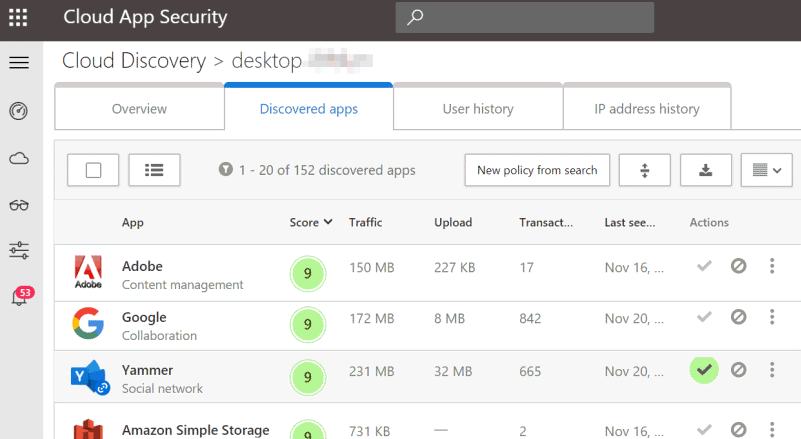Image resolution: width=801 pixels, height=439 pixels.
Task: Open the Google app name link
Action: pos(144,317)
